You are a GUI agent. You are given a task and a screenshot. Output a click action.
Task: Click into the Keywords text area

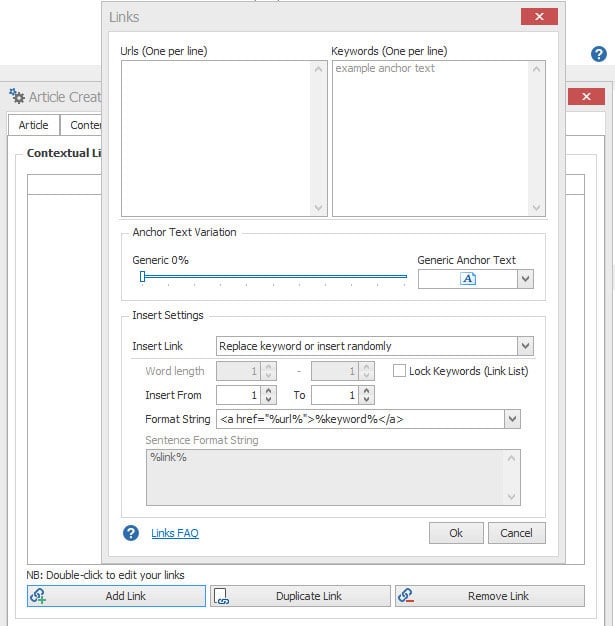pos(430,139)
